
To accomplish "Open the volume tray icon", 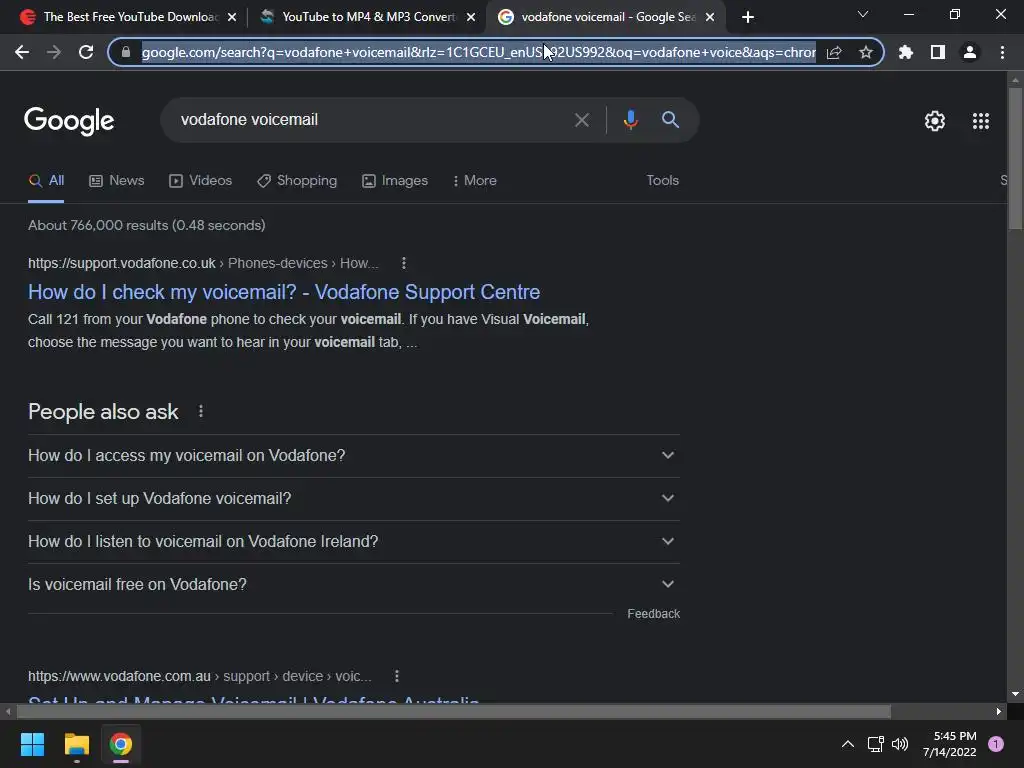I will (x=900, y=744).
